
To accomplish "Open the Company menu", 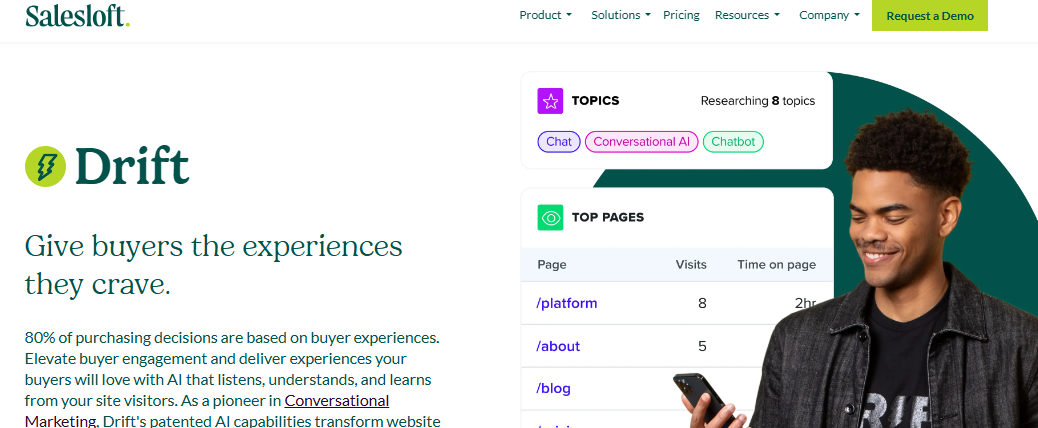I will tap(829, 15).
